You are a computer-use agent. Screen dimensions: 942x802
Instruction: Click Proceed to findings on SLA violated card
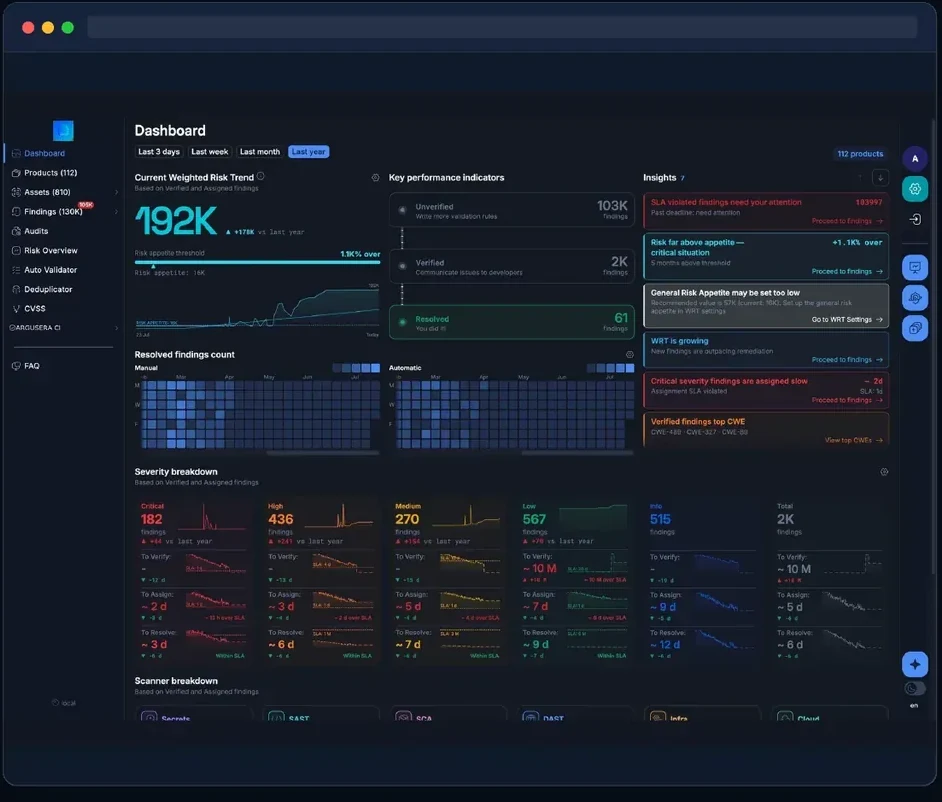click(x=847, y=221)
